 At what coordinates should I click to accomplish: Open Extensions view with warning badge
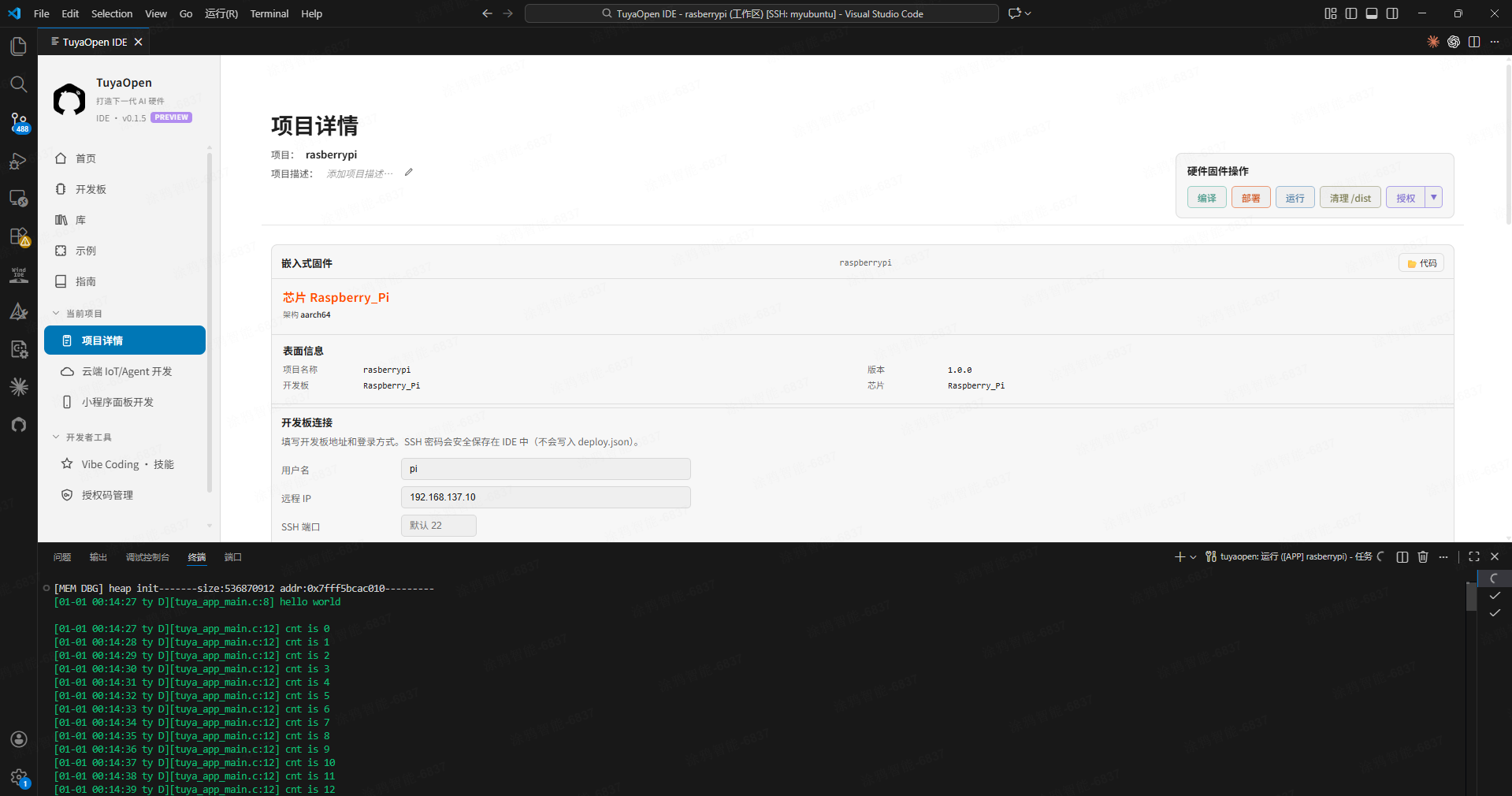[18, 236]
